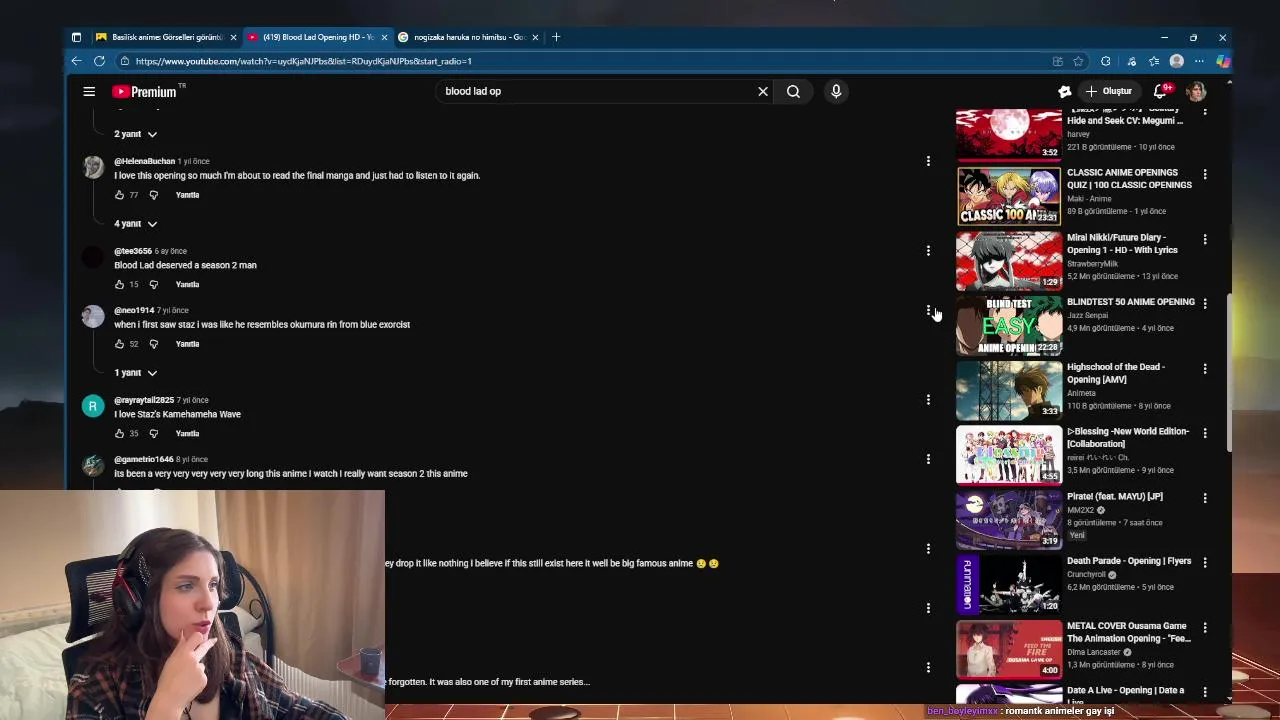Viewport: 1280px width, 720px height.
Task: Open menu for METAL COVER Ousama Game video
Action: [1205, 628]
